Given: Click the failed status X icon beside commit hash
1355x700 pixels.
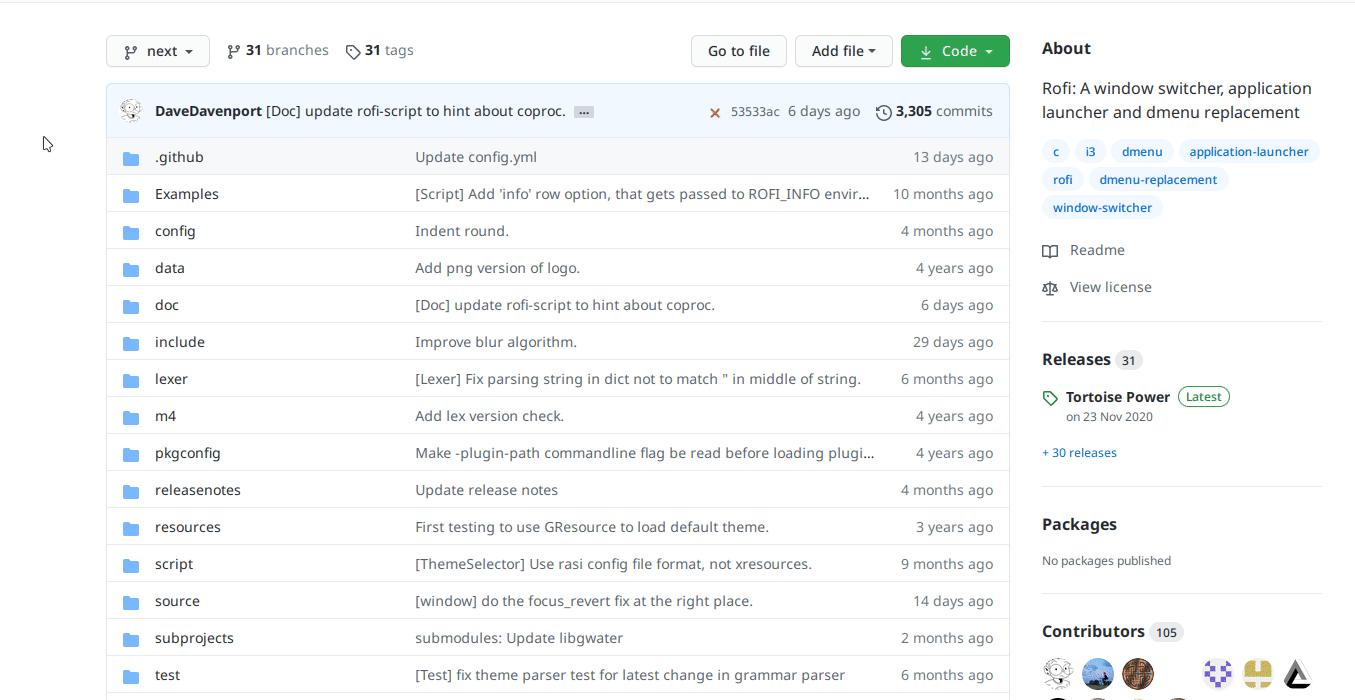Looking at the screenshot, I should tap(715, 112).
